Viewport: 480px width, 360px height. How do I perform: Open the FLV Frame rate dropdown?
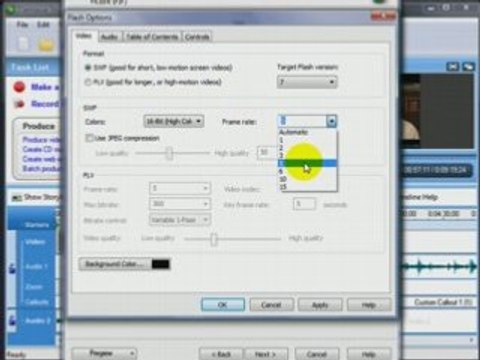pyautogui.click(x=180, y=189)
